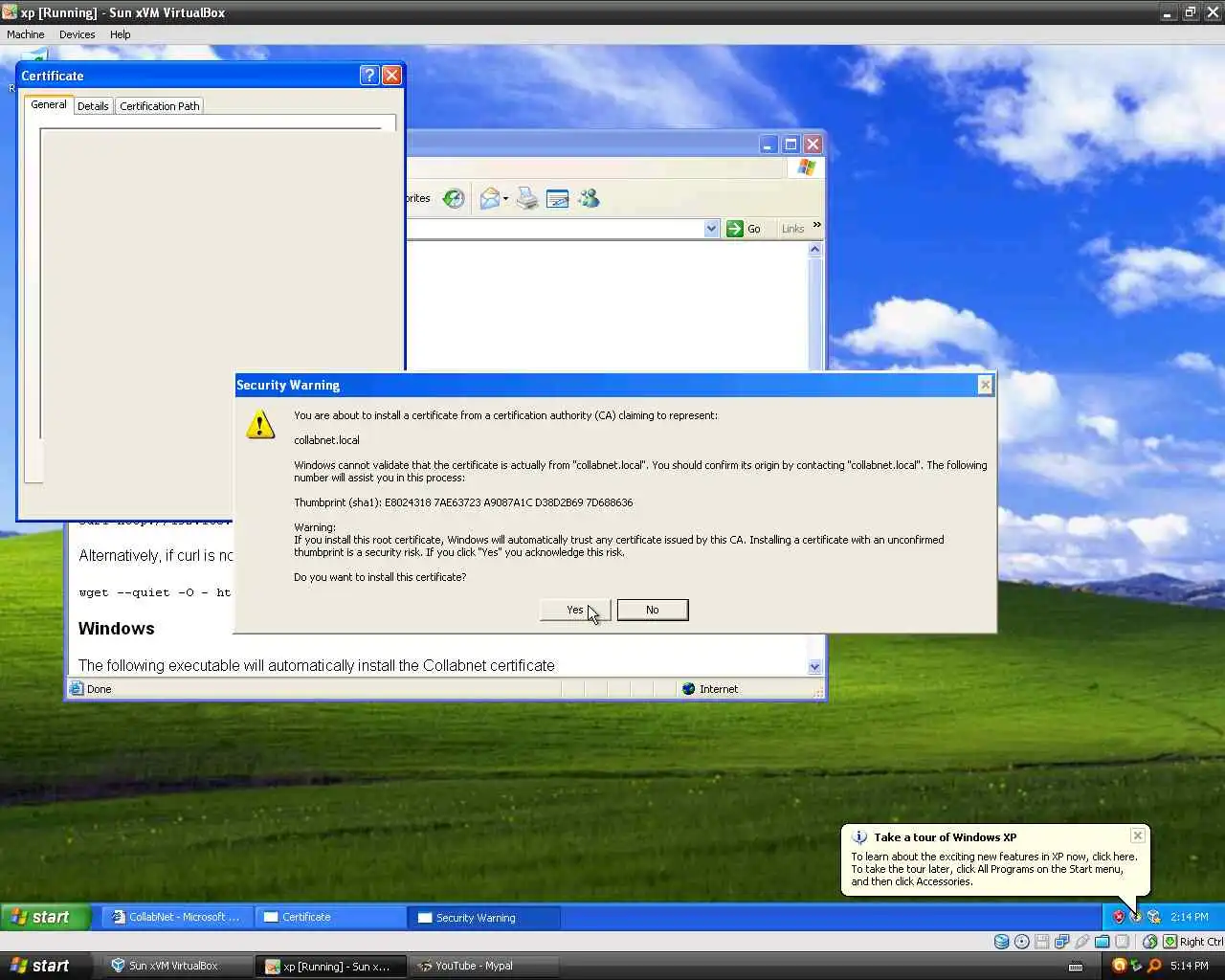Viewport: 1225px width, 980px height.
Task: Click the VirtualBox CD/DVD status icon
Action: (x=1021, y=942)
